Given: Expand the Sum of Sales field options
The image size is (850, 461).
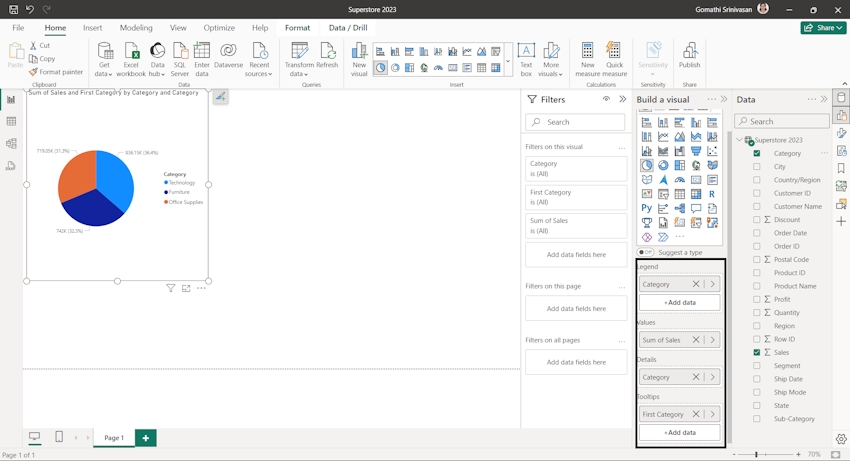Looking at the screenshot, I should point(713,340).
